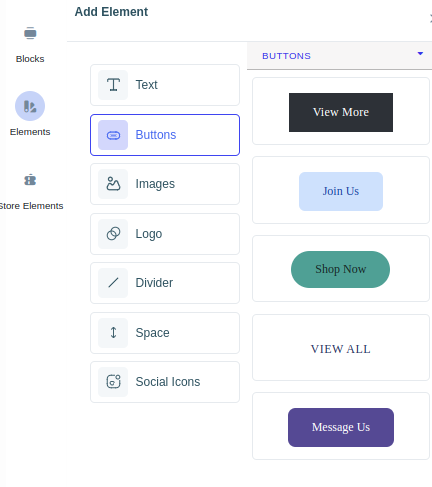Expand the BUTTONS header bar
Image resolution: width=432 pixels, height=487 pixels.
point(339,56)
